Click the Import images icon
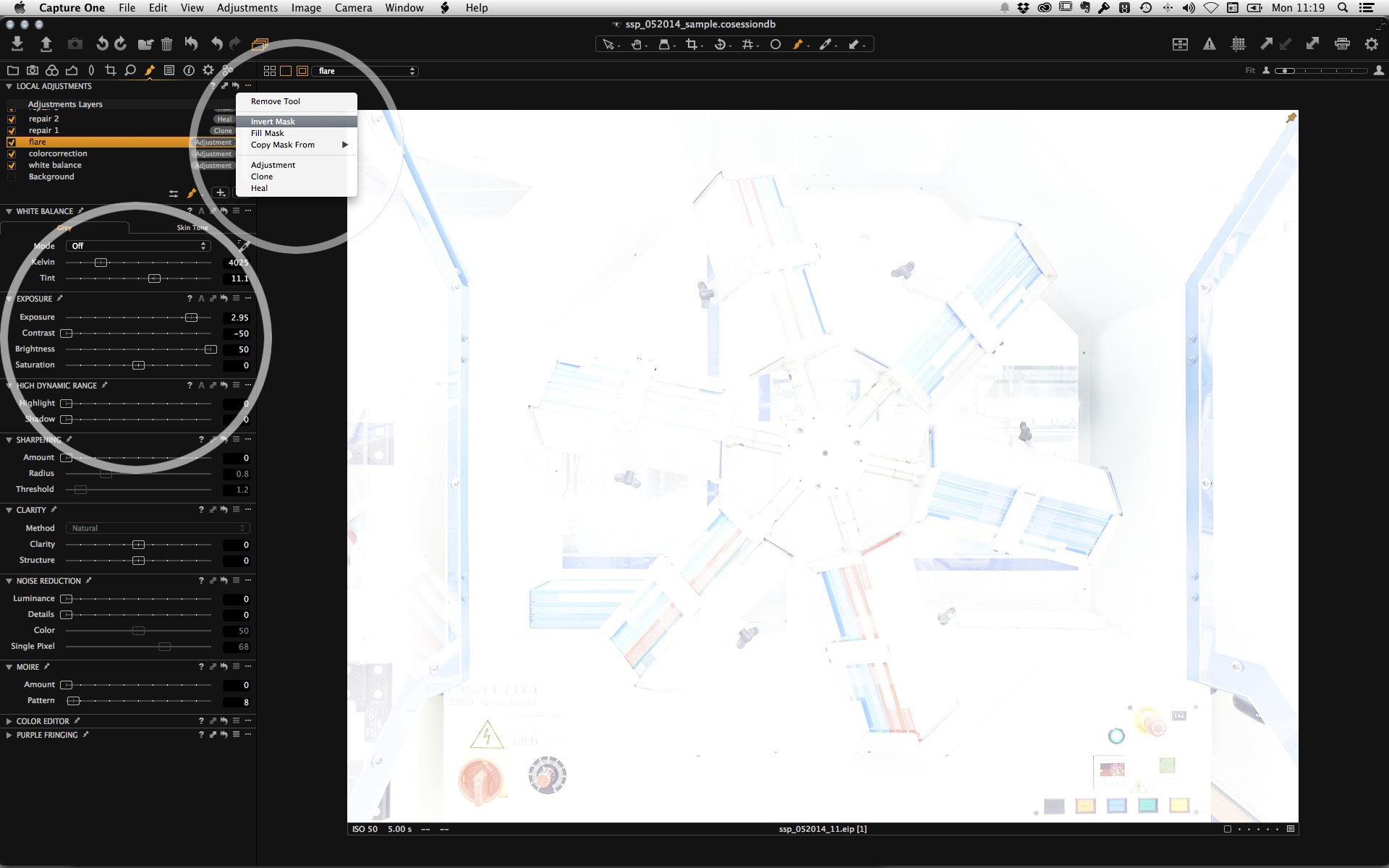The image size is (1389, 868). click(17, 44)
